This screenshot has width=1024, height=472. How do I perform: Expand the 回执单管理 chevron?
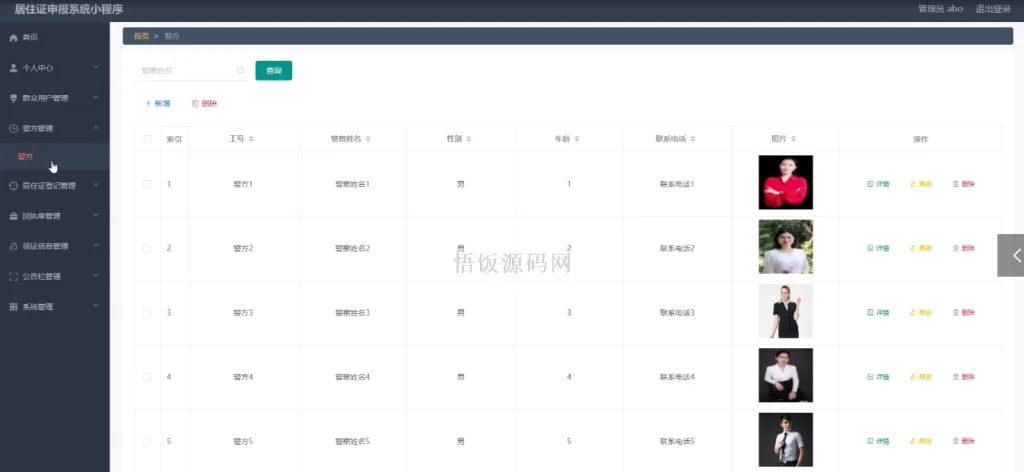pyautogui.click(x=95, y=215)
